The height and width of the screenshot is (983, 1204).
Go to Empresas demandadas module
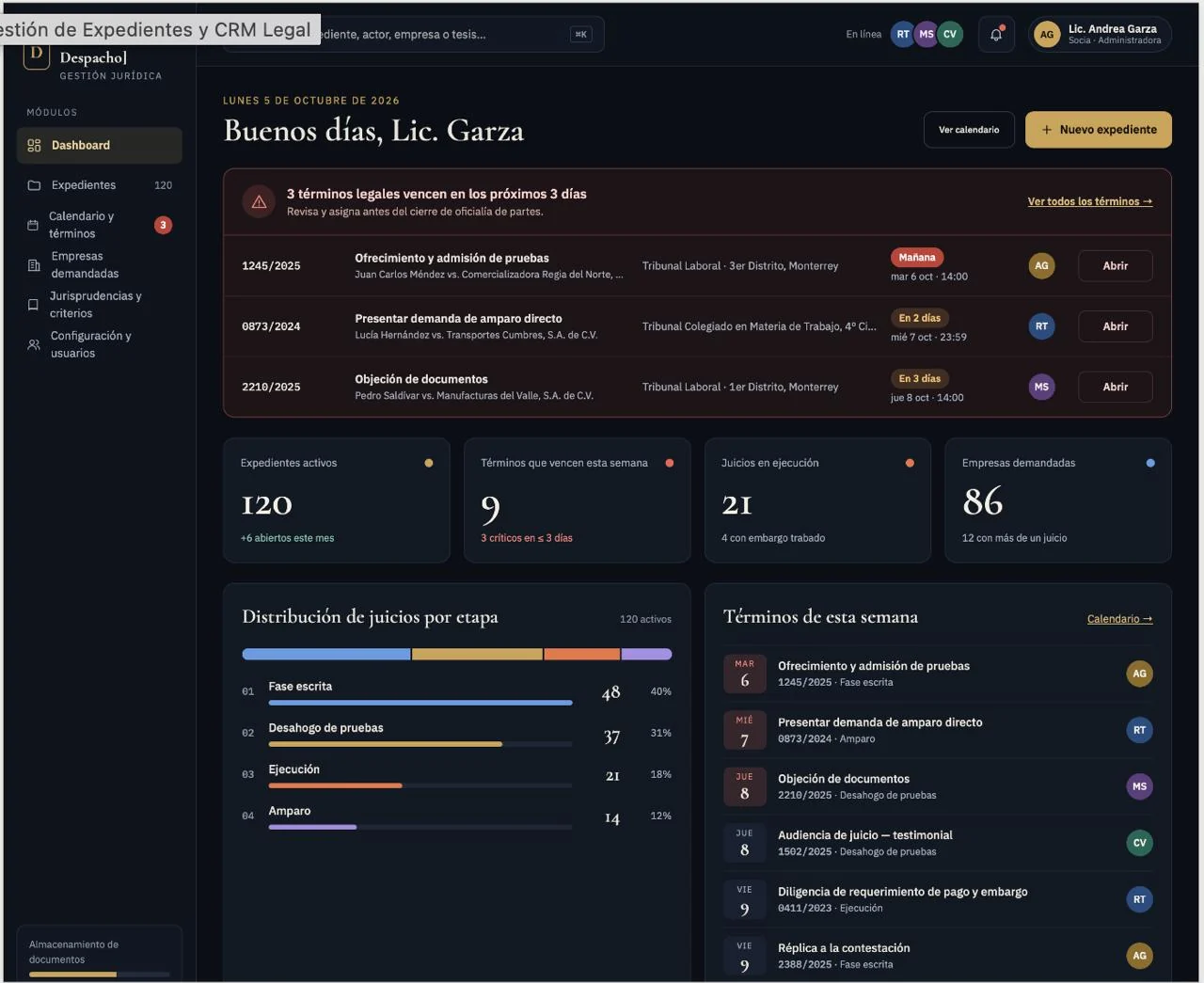(x=100, y=265)
